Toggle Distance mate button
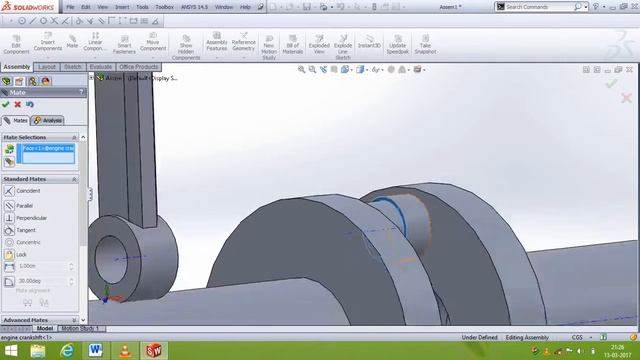640x360 pixels. click(9, 267)
